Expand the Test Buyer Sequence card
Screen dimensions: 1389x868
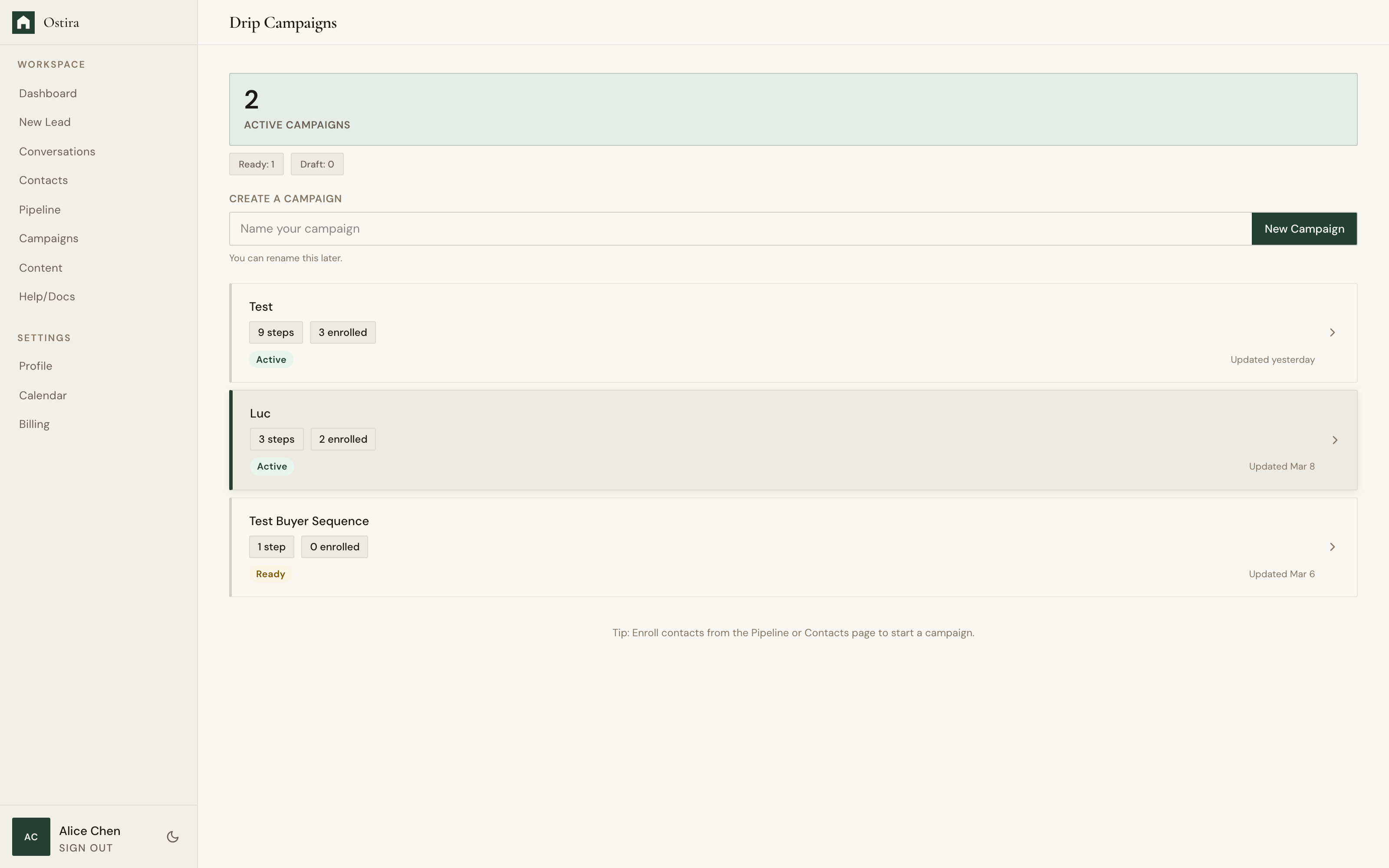[792, 546]
